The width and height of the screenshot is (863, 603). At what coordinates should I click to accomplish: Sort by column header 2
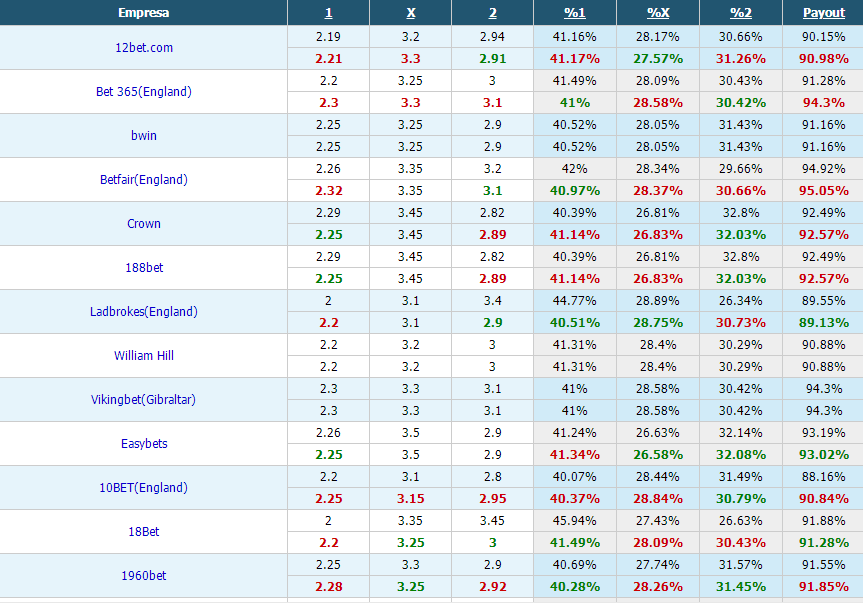tap(493, 13)
